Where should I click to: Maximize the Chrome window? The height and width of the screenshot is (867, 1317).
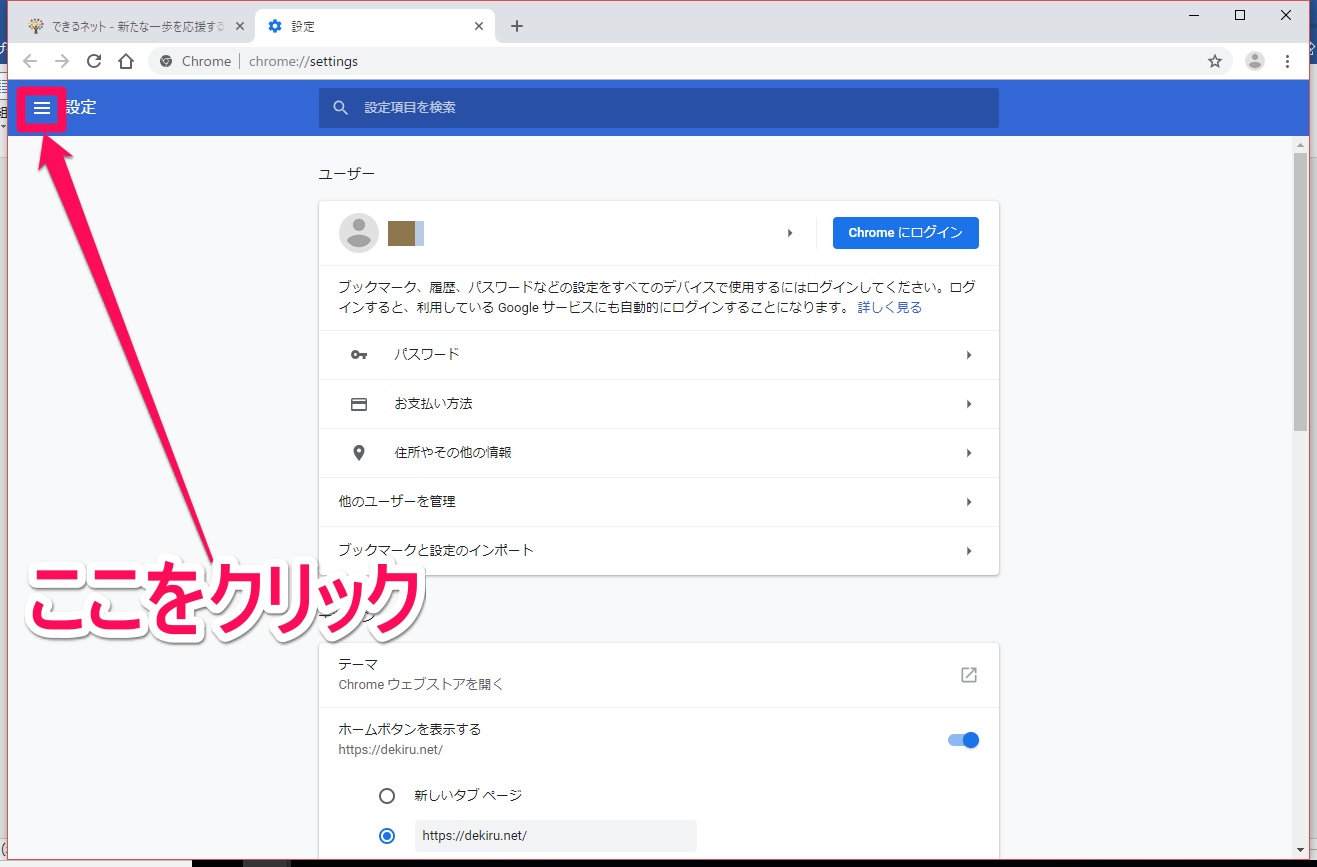[1240, 15]
